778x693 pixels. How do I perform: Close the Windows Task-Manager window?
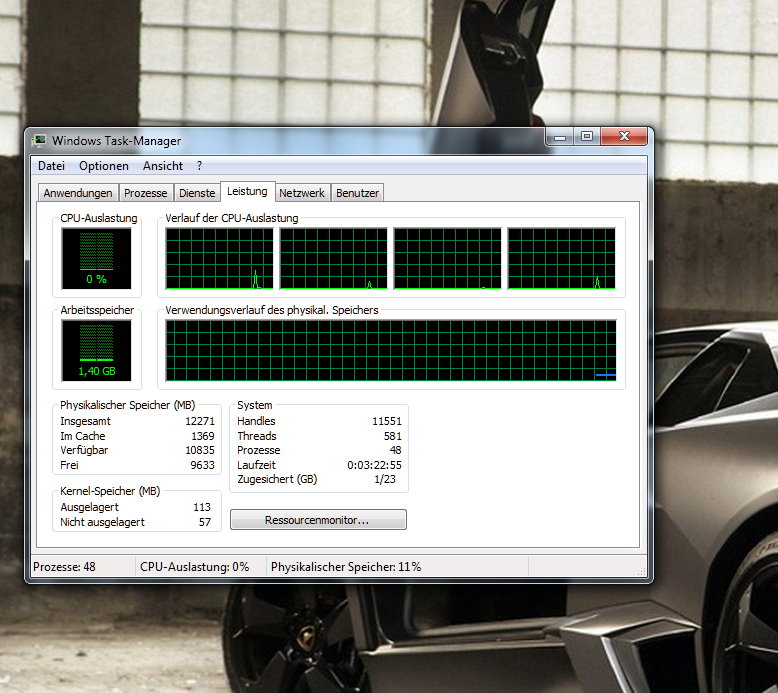[x=624, y=137]
